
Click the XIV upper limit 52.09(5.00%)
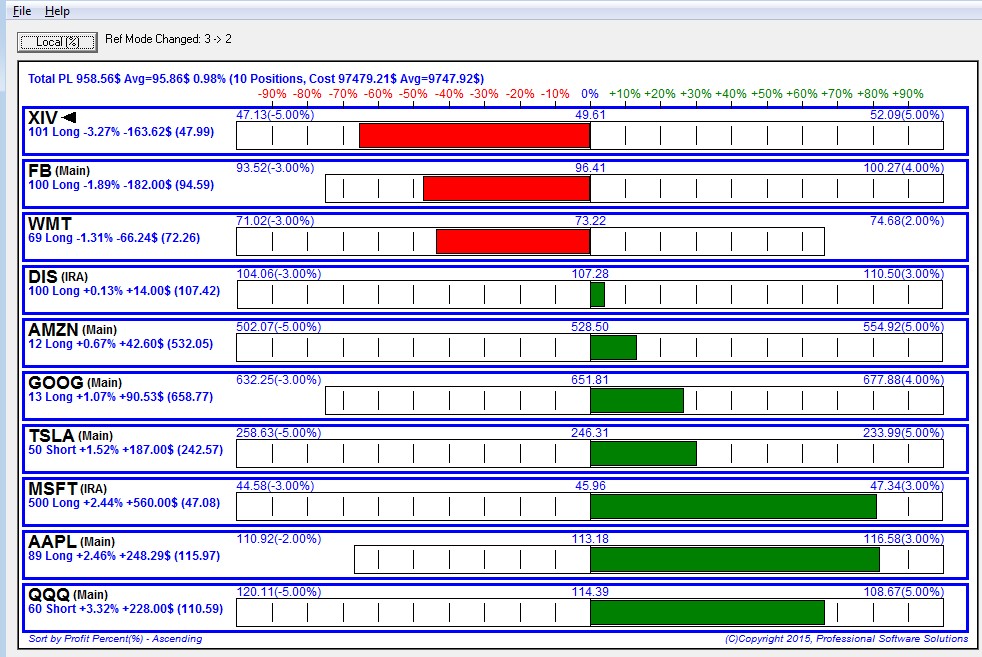point(906,115)
